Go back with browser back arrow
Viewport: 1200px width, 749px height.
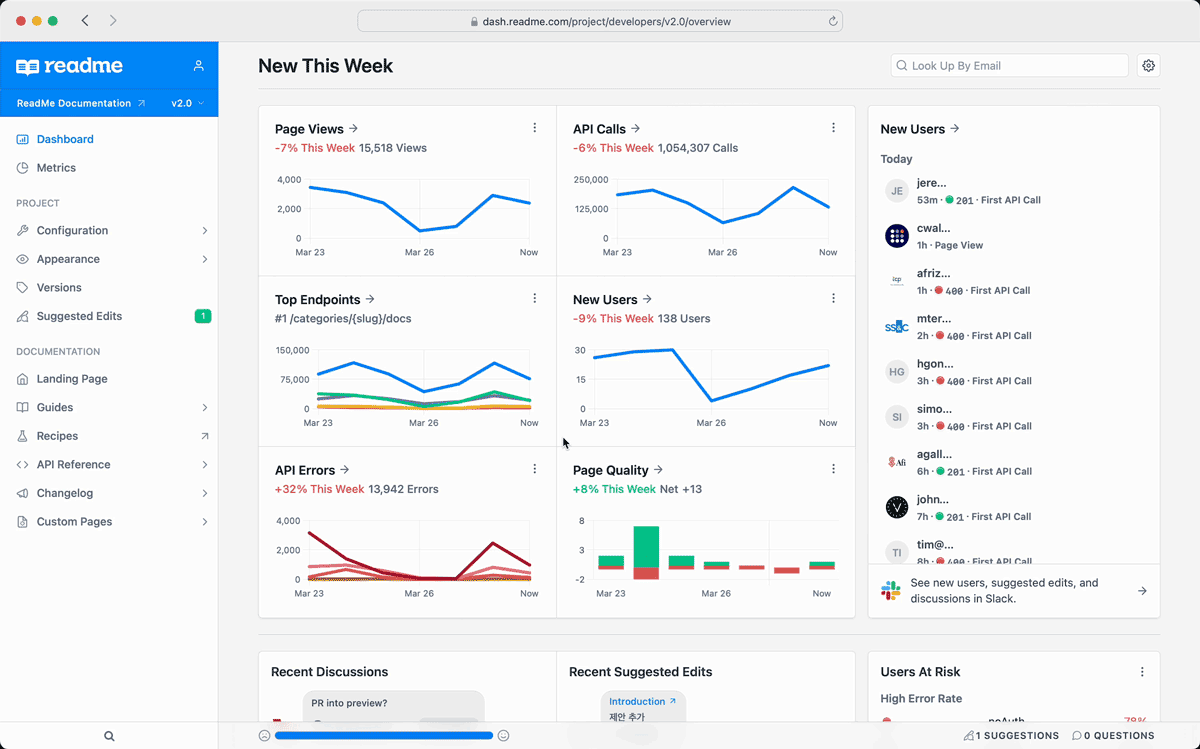point(85,21)
